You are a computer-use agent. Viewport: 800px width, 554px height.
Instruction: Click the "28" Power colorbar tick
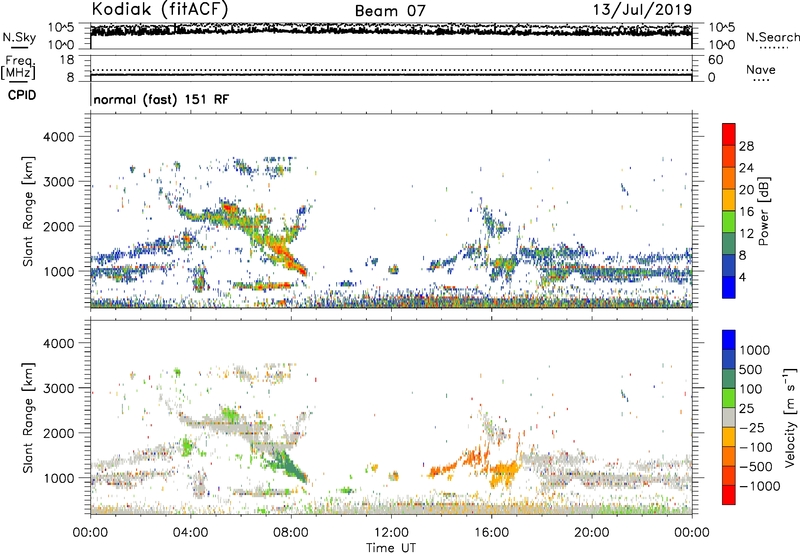click(x=746, y=146)
